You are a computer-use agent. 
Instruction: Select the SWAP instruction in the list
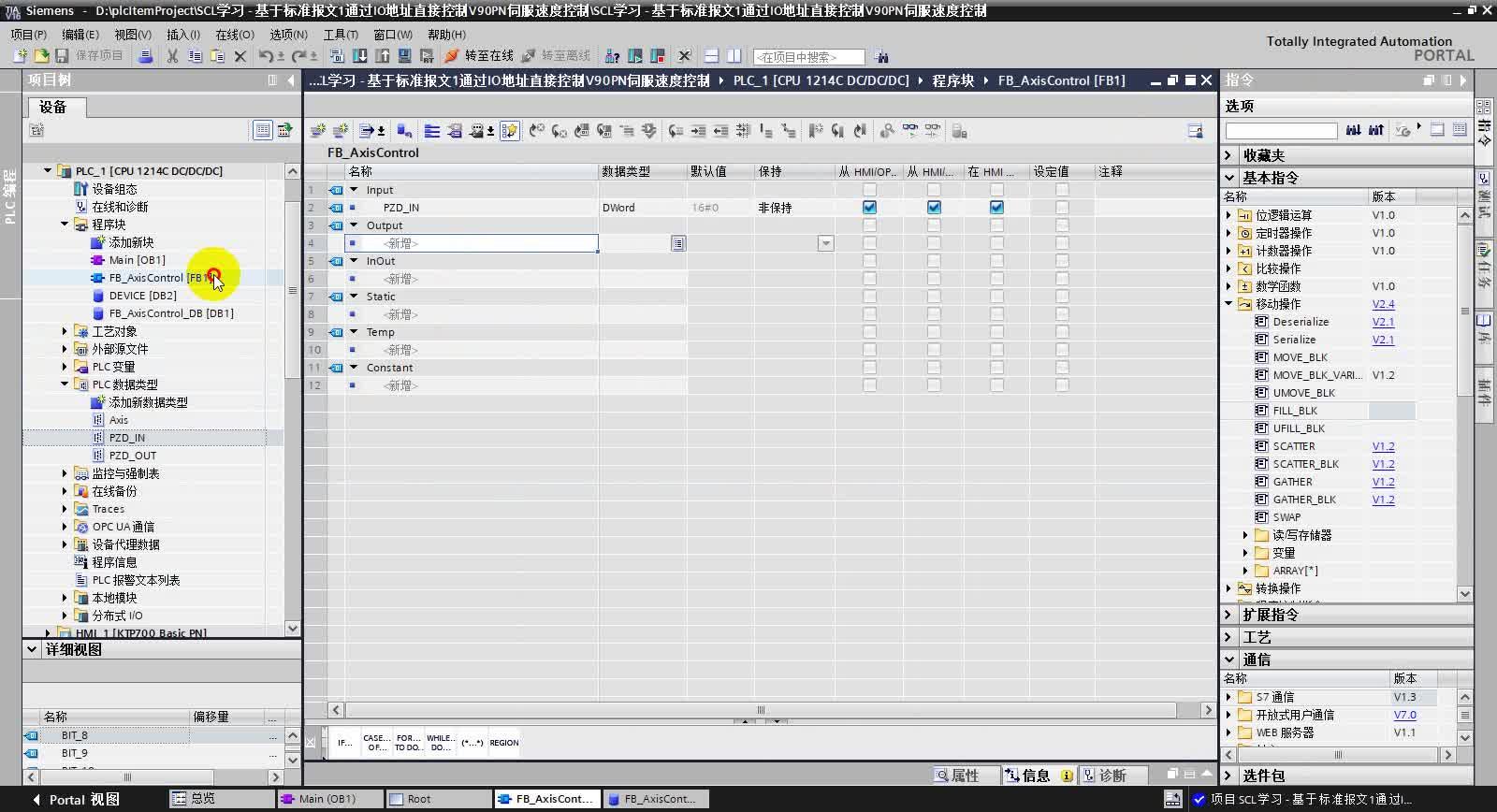pyautogui.click(x=1286, y=517)
